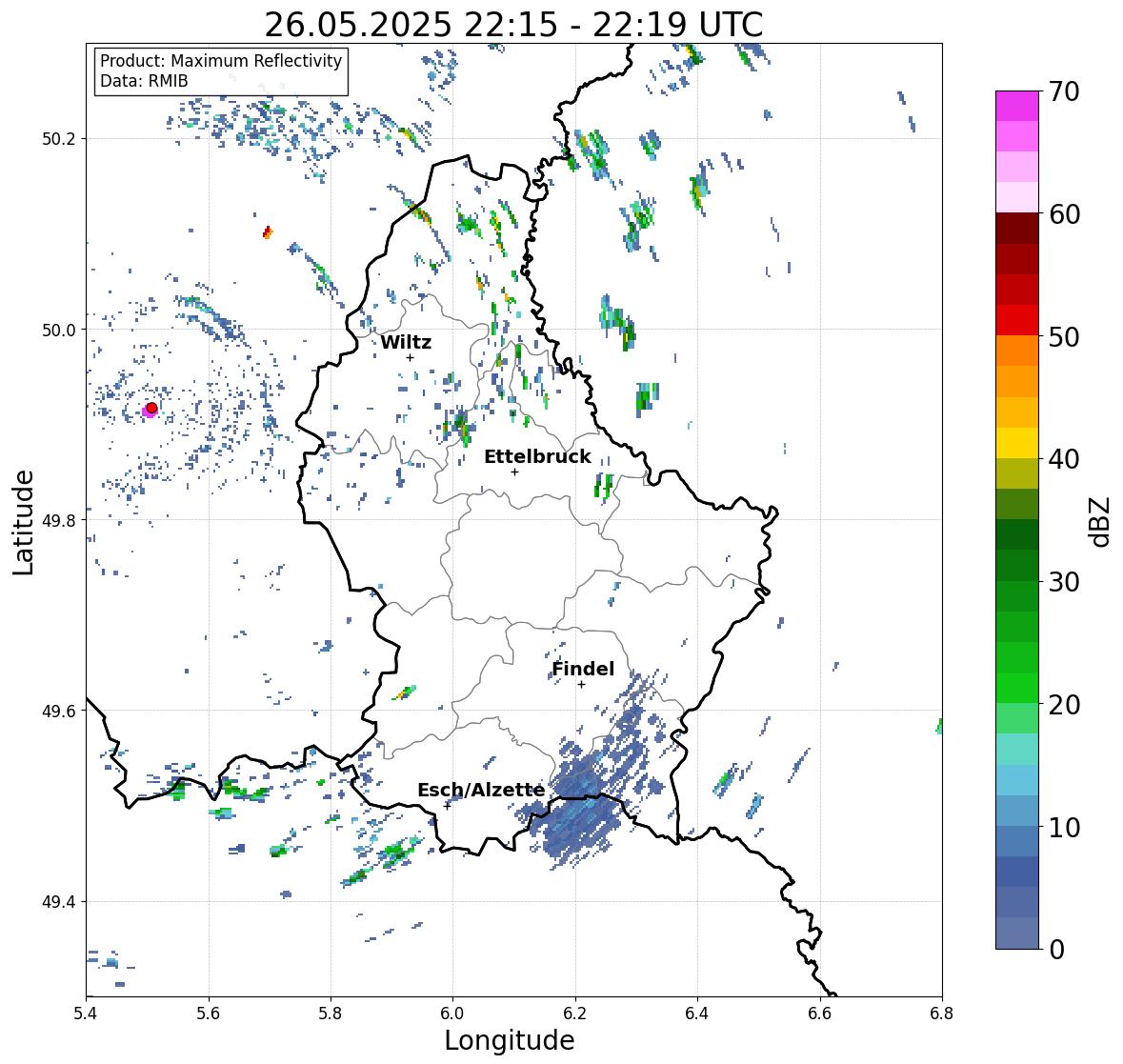
Task: Click the 0 value on the colorbar
Action: (1056, 950)
